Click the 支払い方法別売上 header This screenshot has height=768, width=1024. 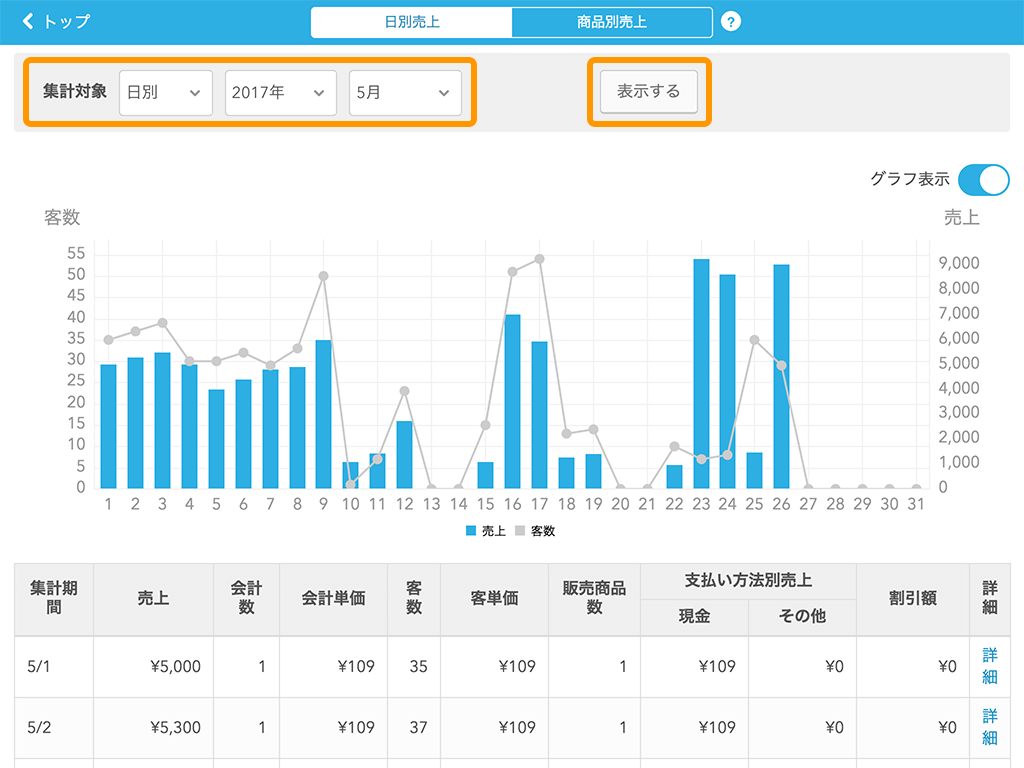[x=748, y=581]
